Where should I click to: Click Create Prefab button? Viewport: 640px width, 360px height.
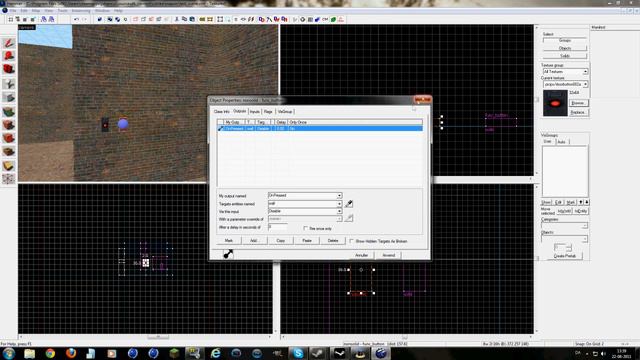[x=565, y=256]
